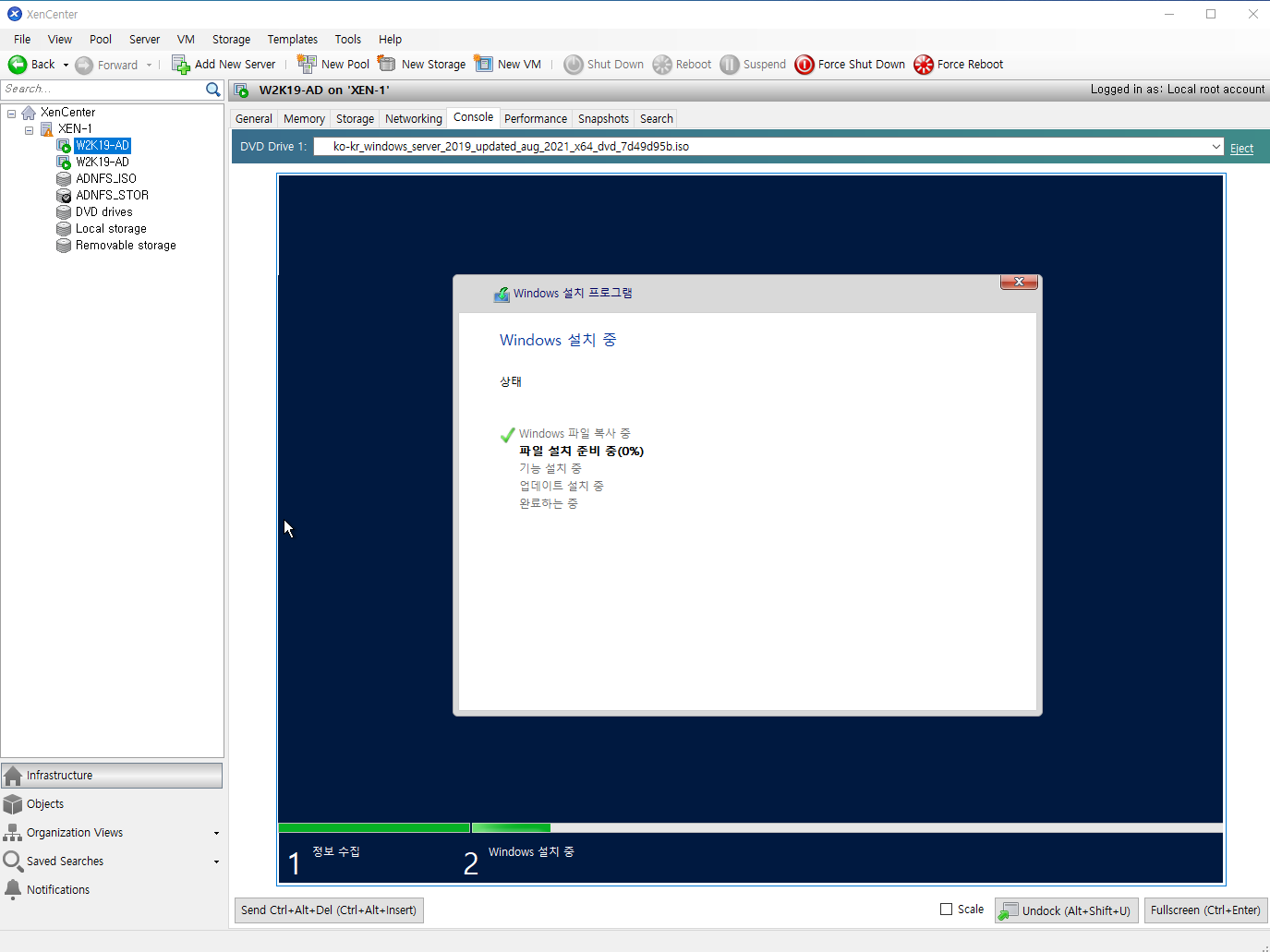The image size is (1270, 952).
Task: Click the Back navigation arrow icon
Action: click(18, 65)
